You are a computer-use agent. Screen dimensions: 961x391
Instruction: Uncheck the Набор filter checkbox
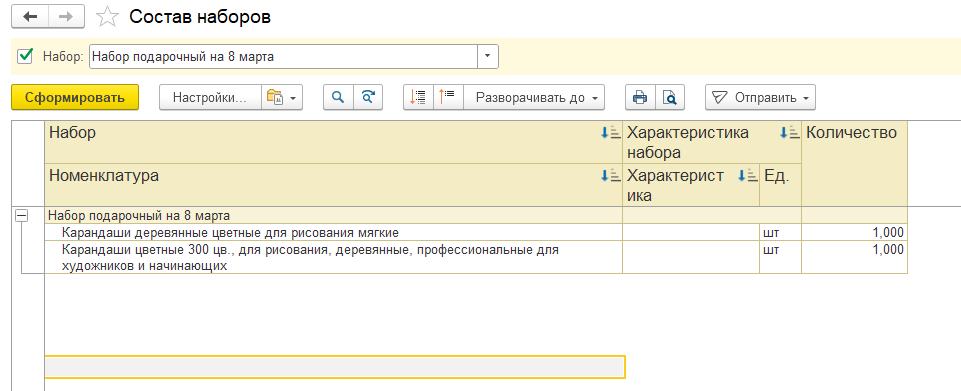point(25,56)
